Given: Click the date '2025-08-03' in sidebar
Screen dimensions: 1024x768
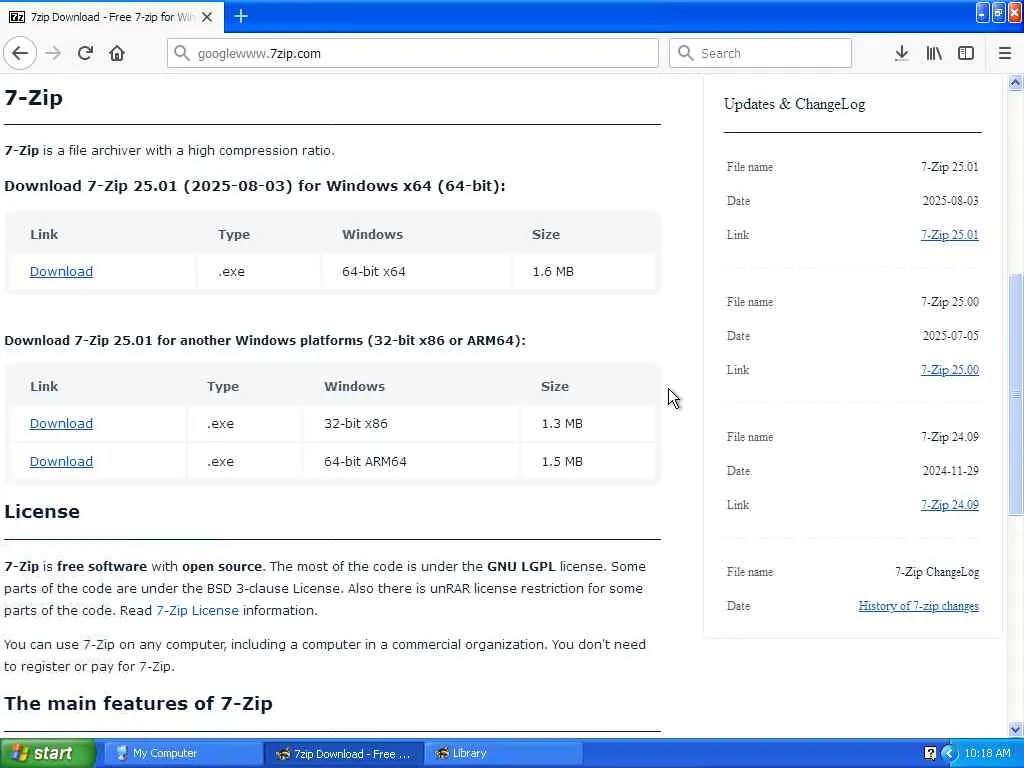Looking at the screenshot, I should click(950, 201).
